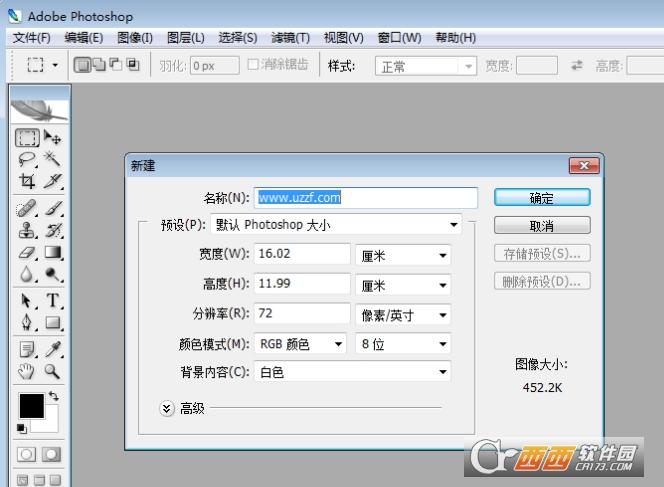Toggle the anti-alias checkbox
Screen dimensions: 664x487
pyautogui.click(x=253, y=64)
